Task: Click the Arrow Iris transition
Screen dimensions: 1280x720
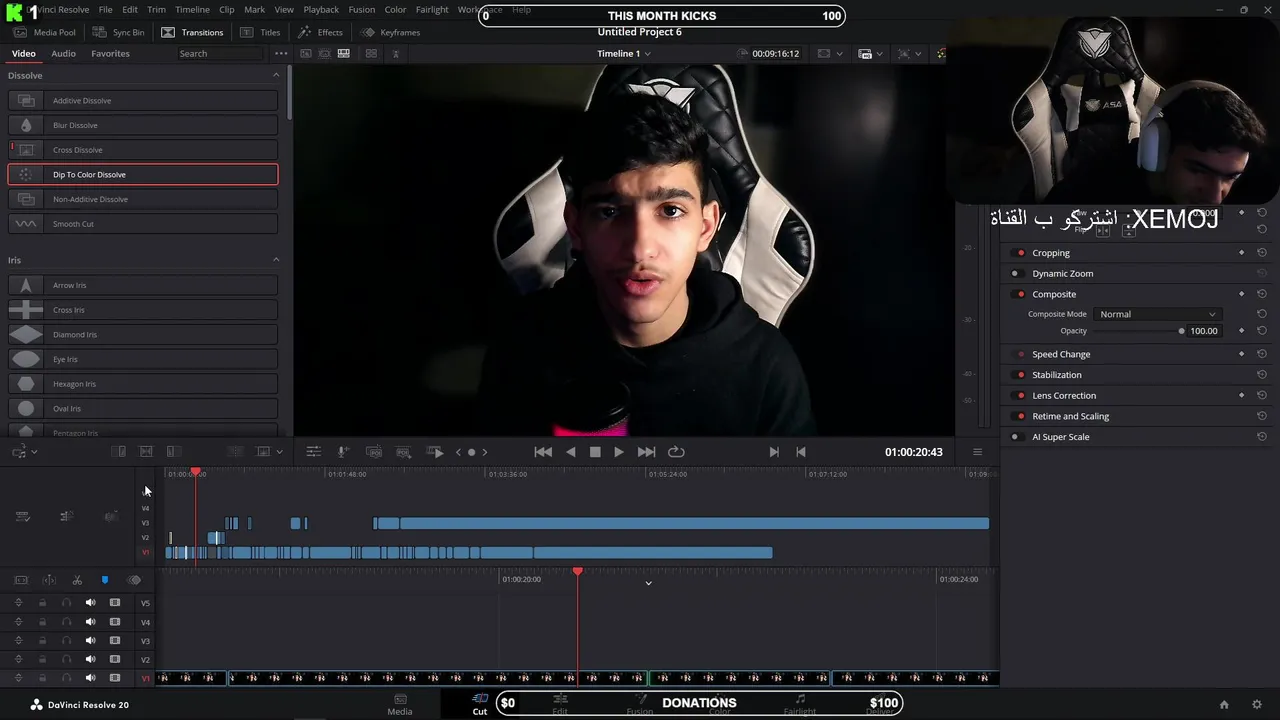Action: pos(143,285)
